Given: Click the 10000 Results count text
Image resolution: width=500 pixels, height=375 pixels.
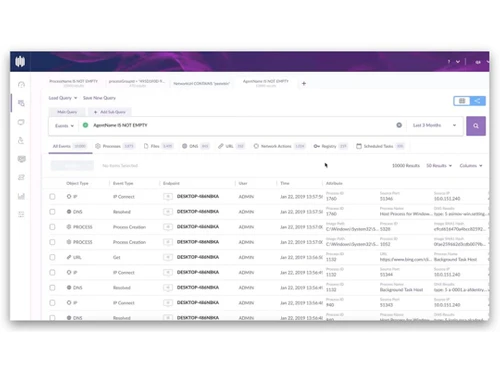Looking at the screenshot, I should [406, 166].
